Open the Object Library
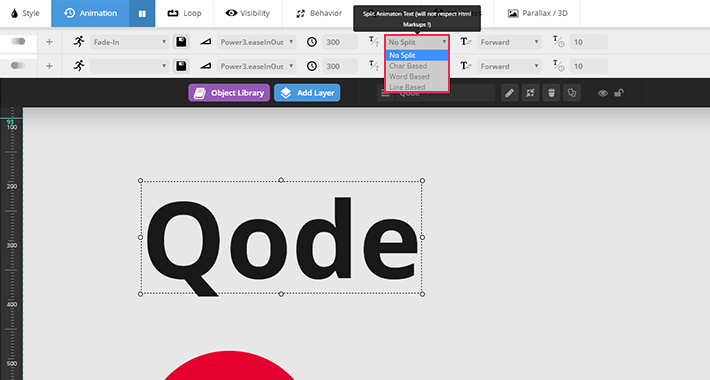 click(229, 93)
